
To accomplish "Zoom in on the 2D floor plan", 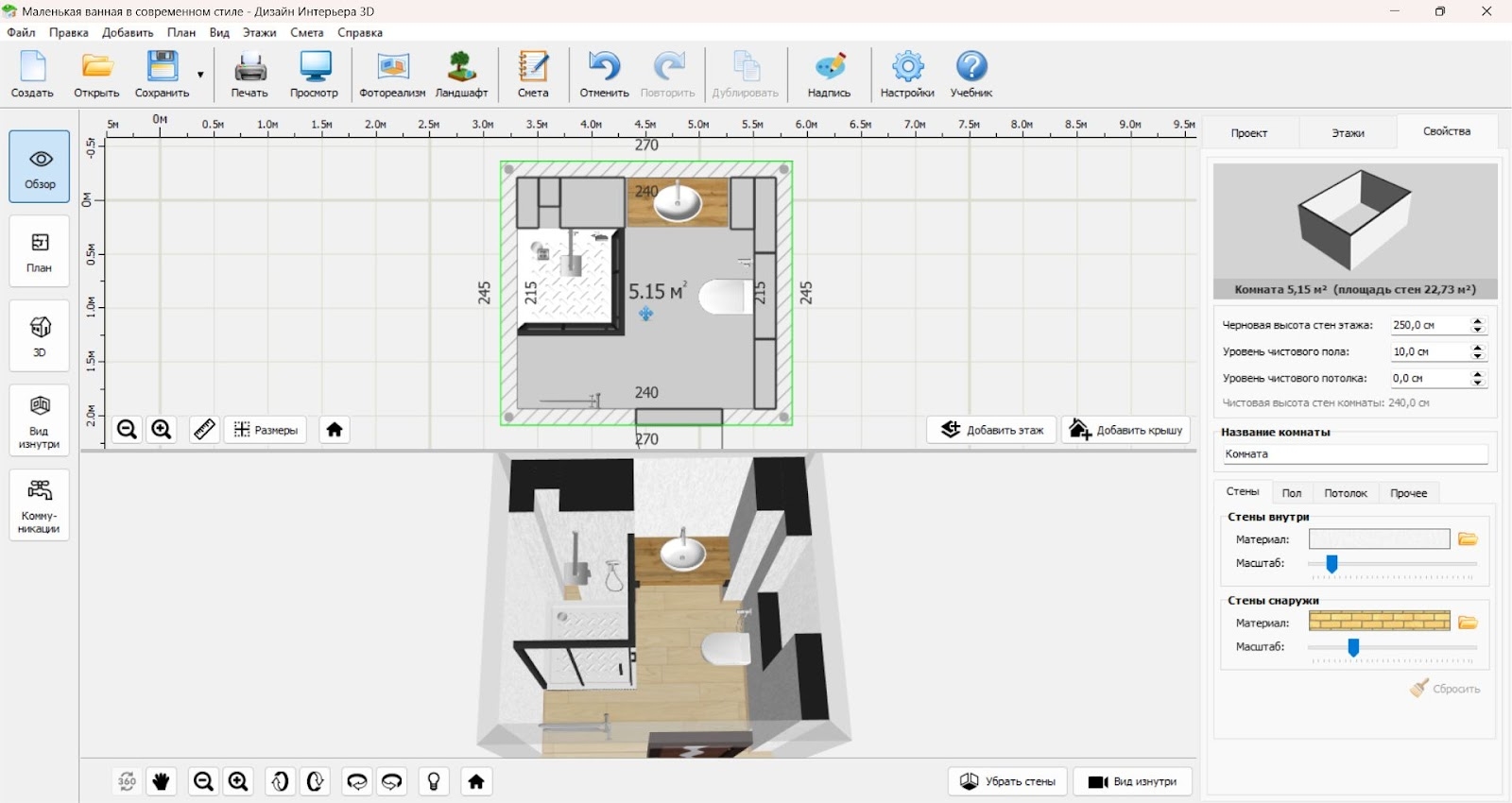I will pos(162,430).
